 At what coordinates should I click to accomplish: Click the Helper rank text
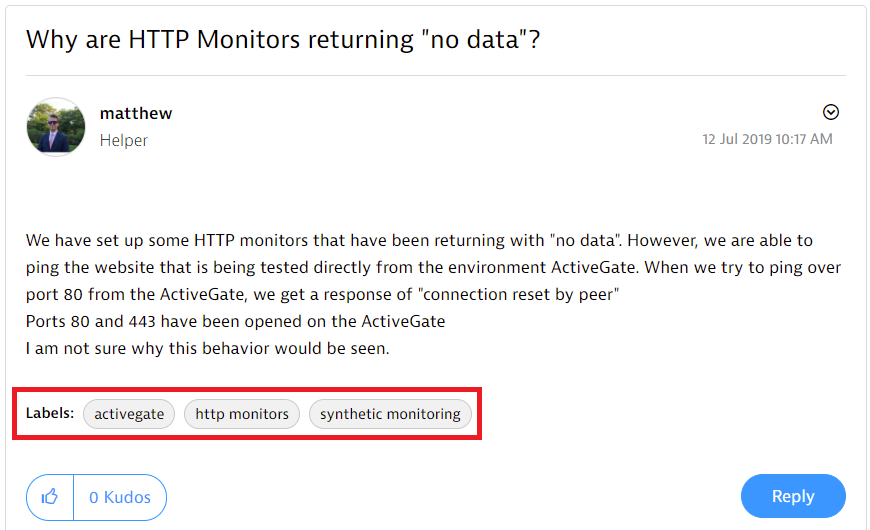(124, 141)
